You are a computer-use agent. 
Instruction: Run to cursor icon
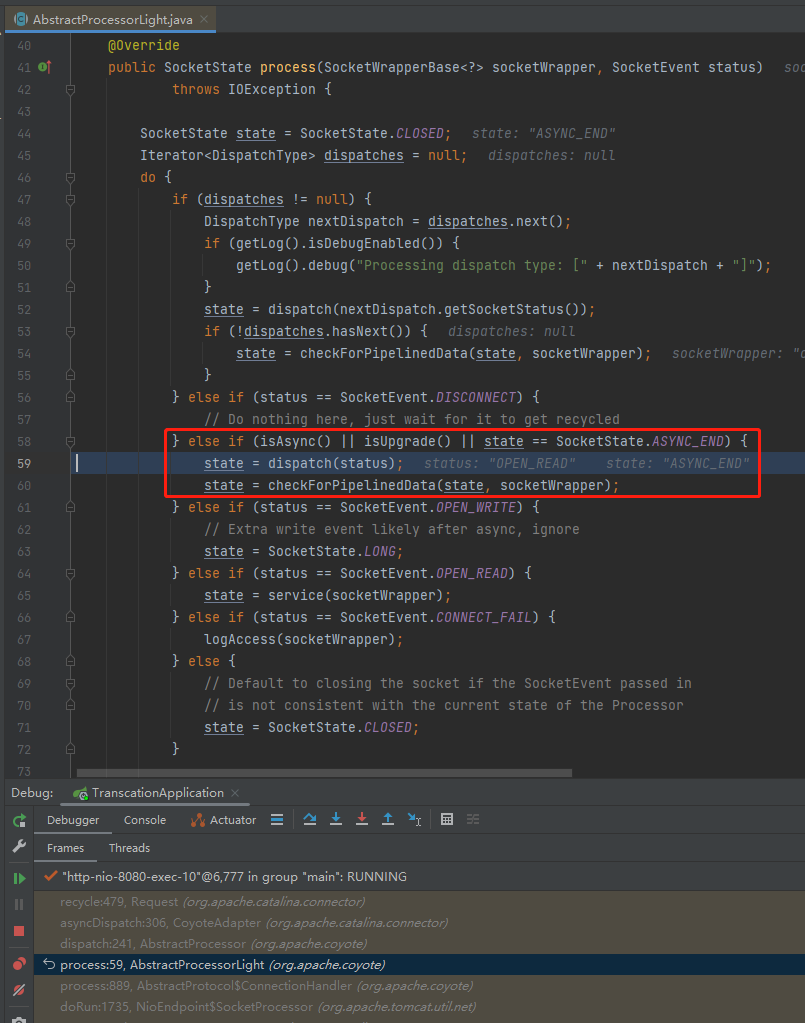(x=414, y=819)
